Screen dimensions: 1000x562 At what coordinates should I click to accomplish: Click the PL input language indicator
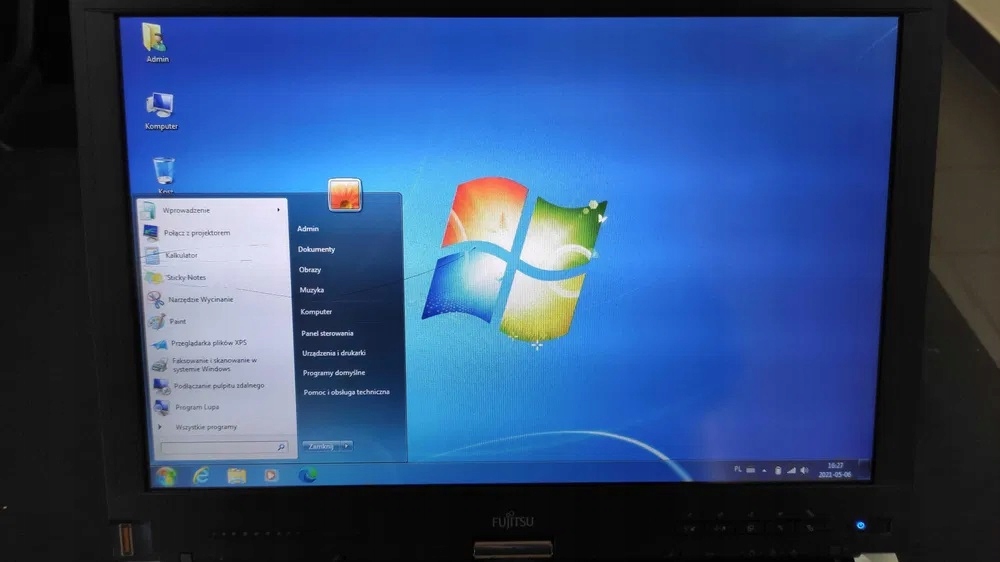click(738, 469)
